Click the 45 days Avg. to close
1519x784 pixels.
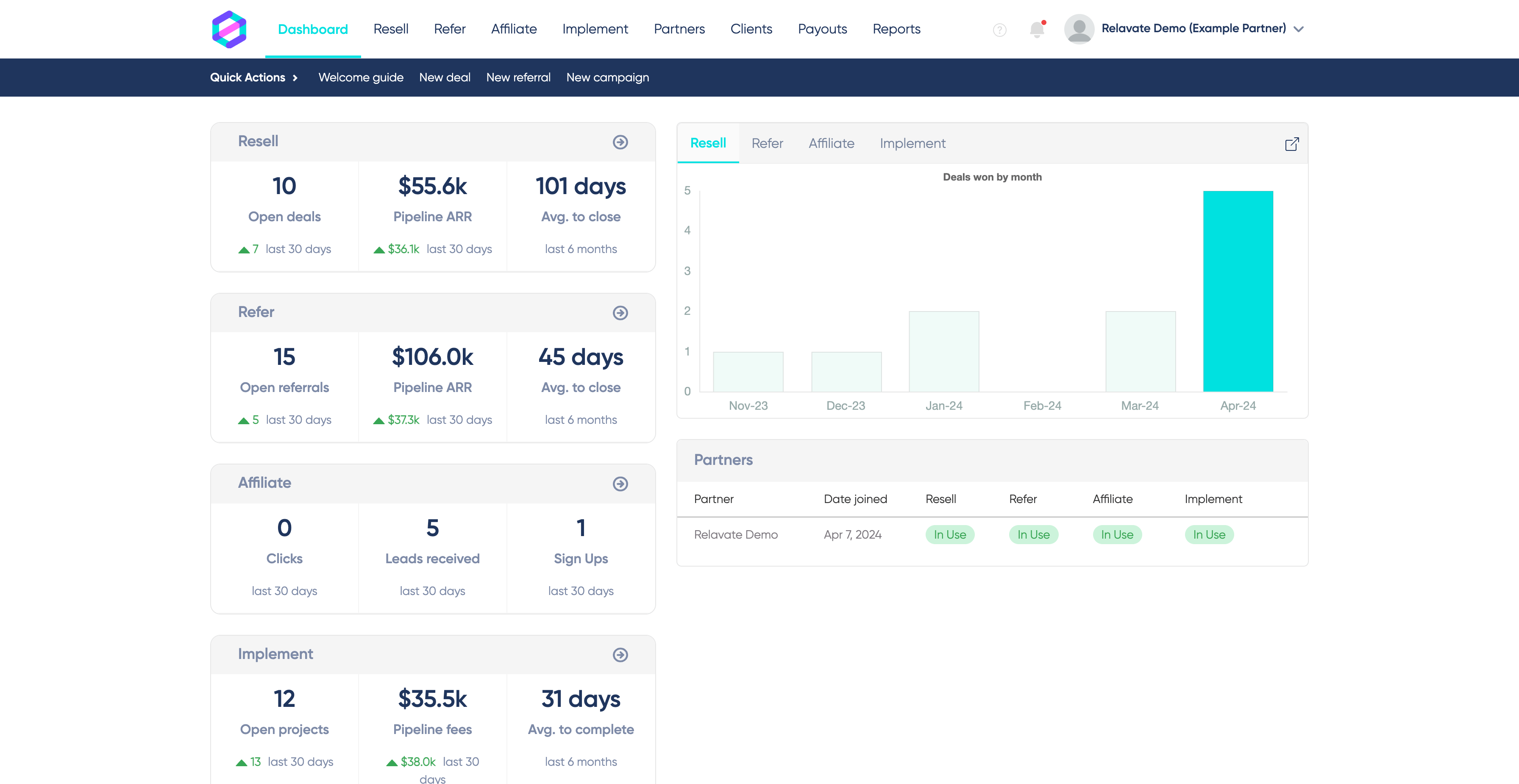(580, 371)
